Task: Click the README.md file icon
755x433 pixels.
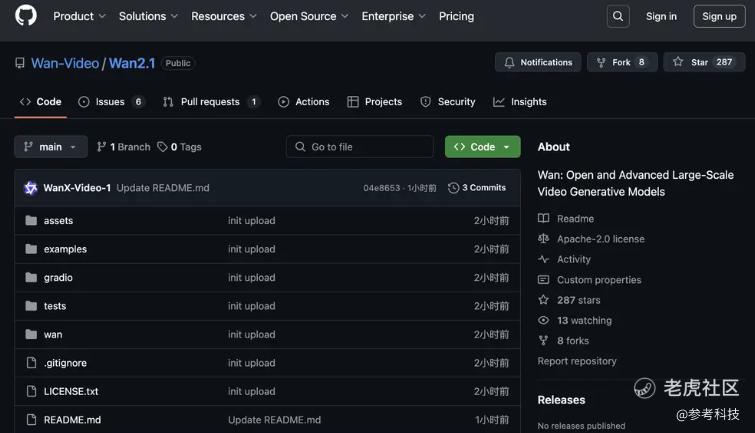Action: tap(31, 420)
